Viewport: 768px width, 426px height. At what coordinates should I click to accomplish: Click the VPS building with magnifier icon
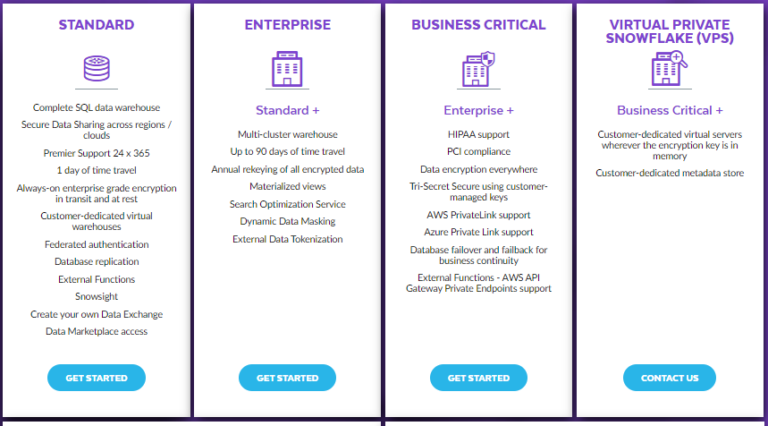tap(669, 69)
